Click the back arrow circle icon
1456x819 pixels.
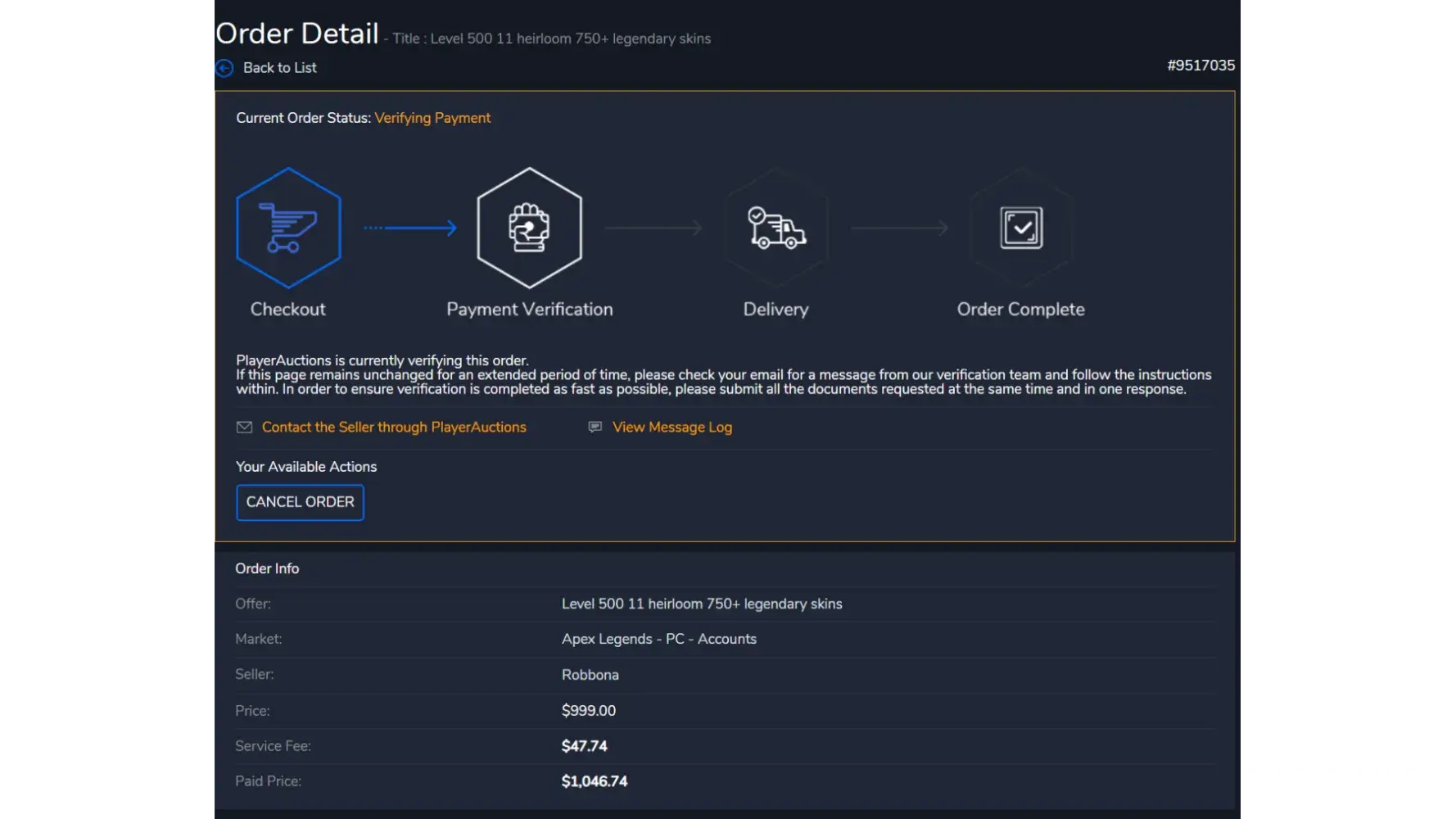(224, 68)
